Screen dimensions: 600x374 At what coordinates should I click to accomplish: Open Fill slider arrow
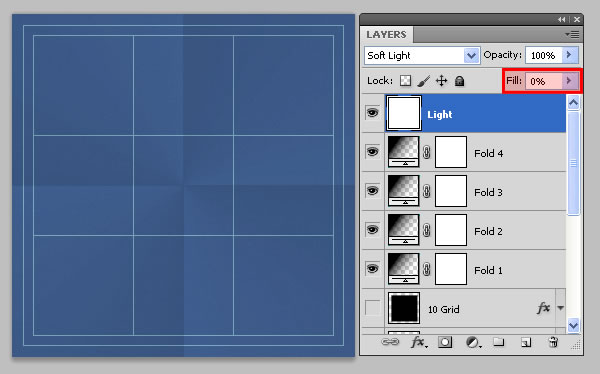tap(570, 81)
